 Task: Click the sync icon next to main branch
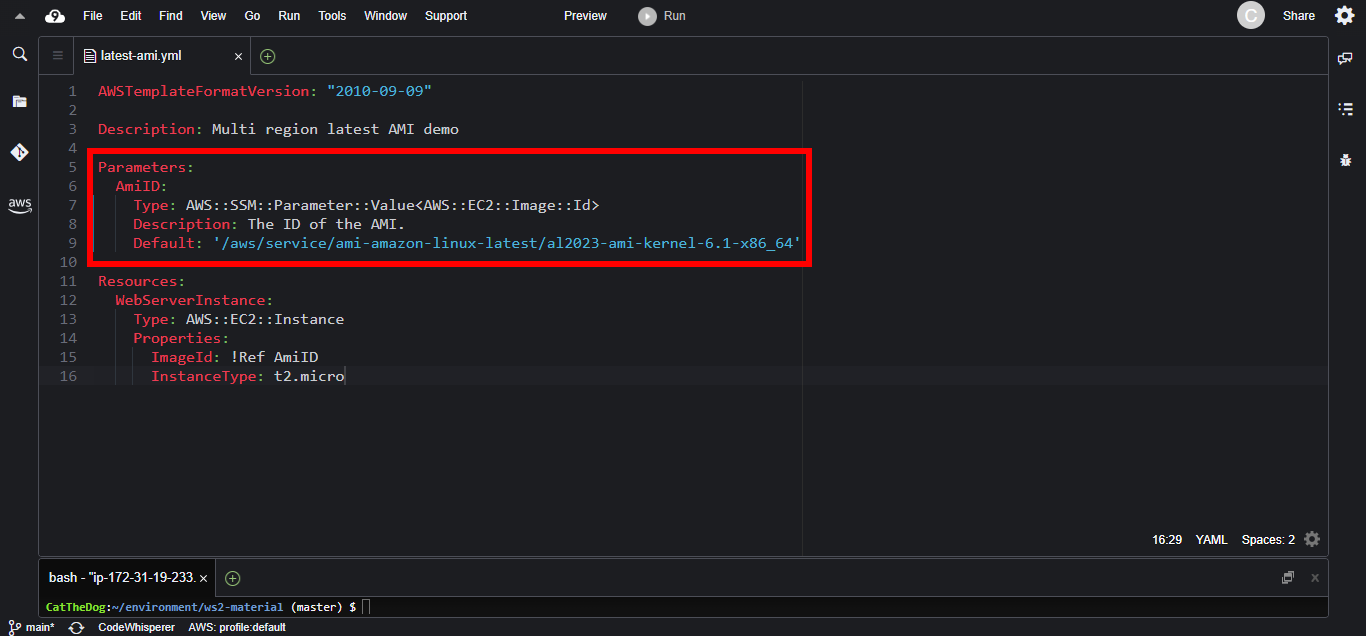(76, 627)
